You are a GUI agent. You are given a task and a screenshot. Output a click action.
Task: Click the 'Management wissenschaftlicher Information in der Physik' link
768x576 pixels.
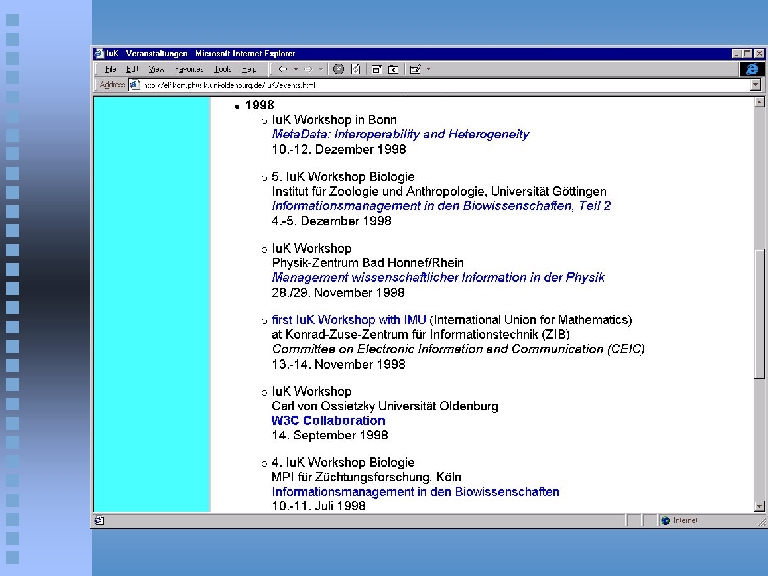pyautogui.click(x=438, y=277)
